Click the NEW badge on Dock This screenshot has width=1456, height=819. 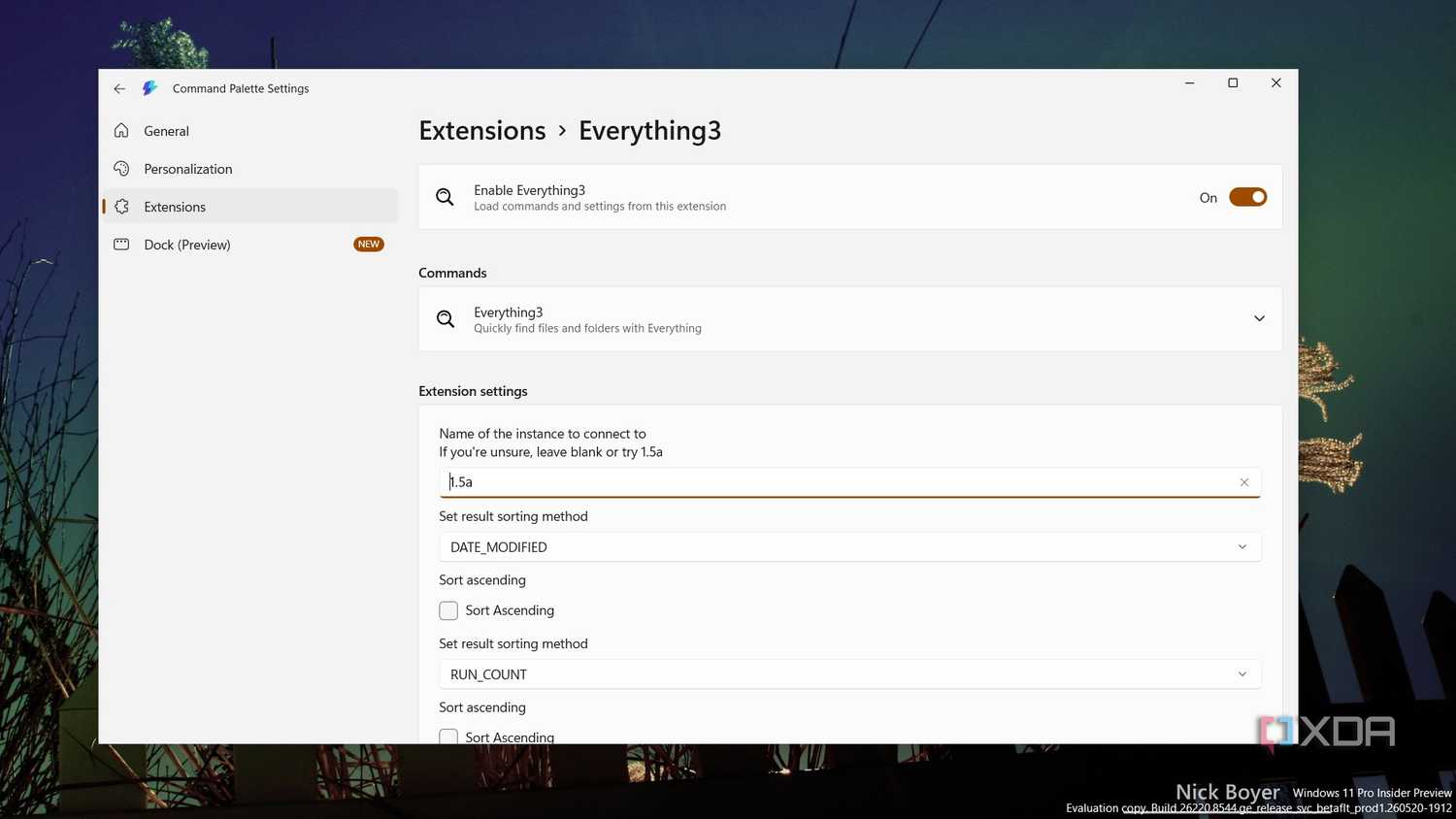pyautogui.click(x=369, y=245)
